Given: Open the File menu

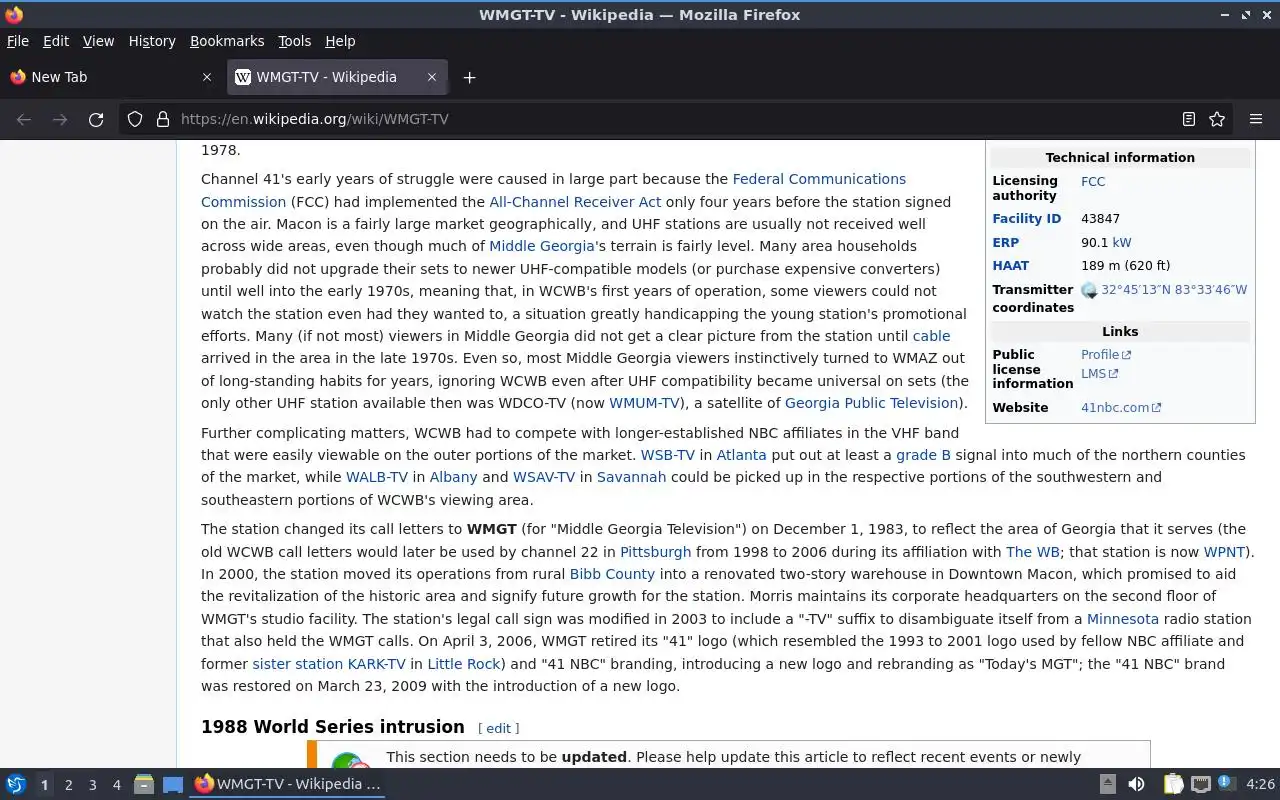Looking at the screenshot, I should (x=18, y=41).
